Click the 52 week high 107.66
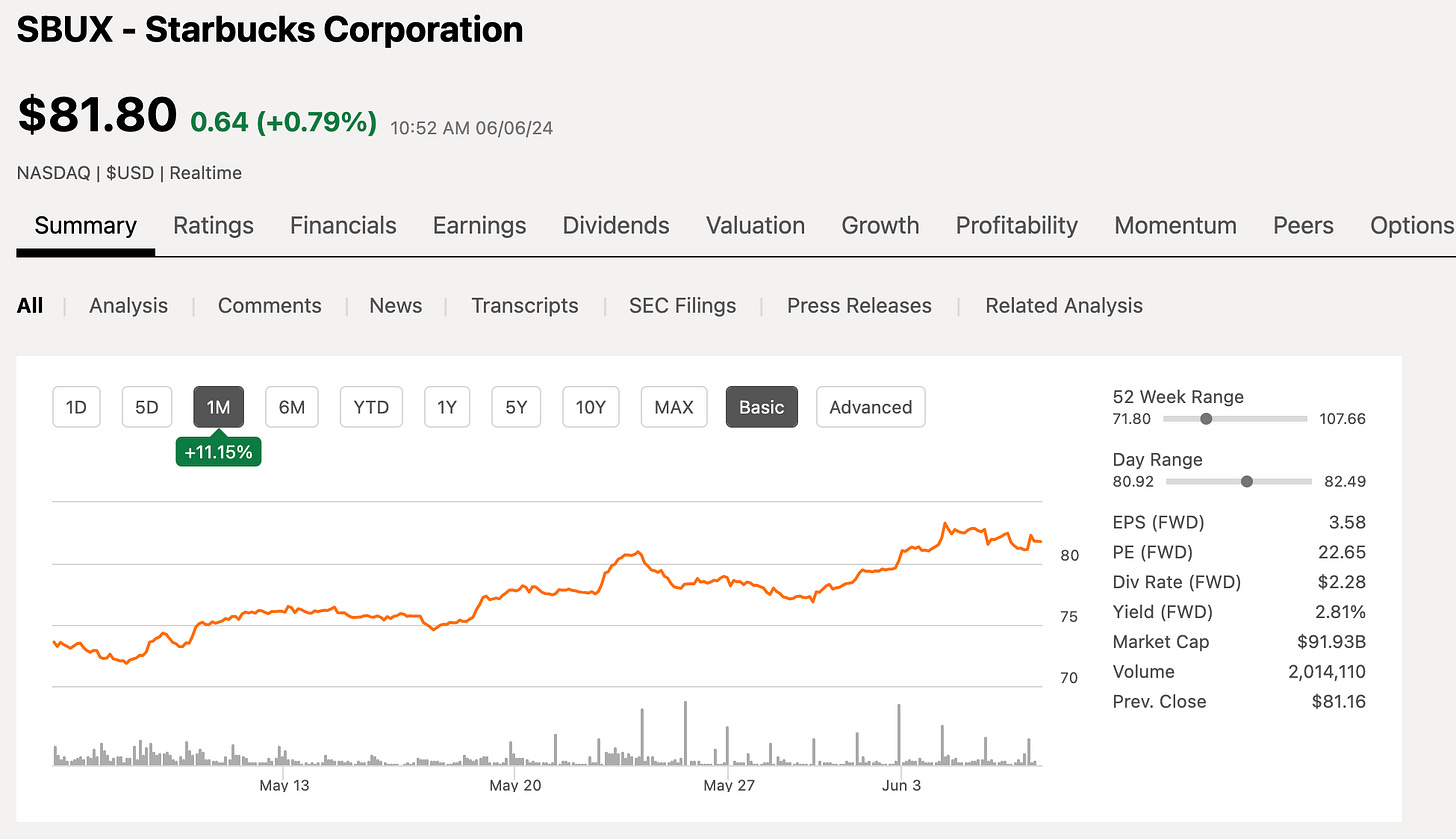The width and height of the screenshot is (1456, 839). coord(1342,419)
